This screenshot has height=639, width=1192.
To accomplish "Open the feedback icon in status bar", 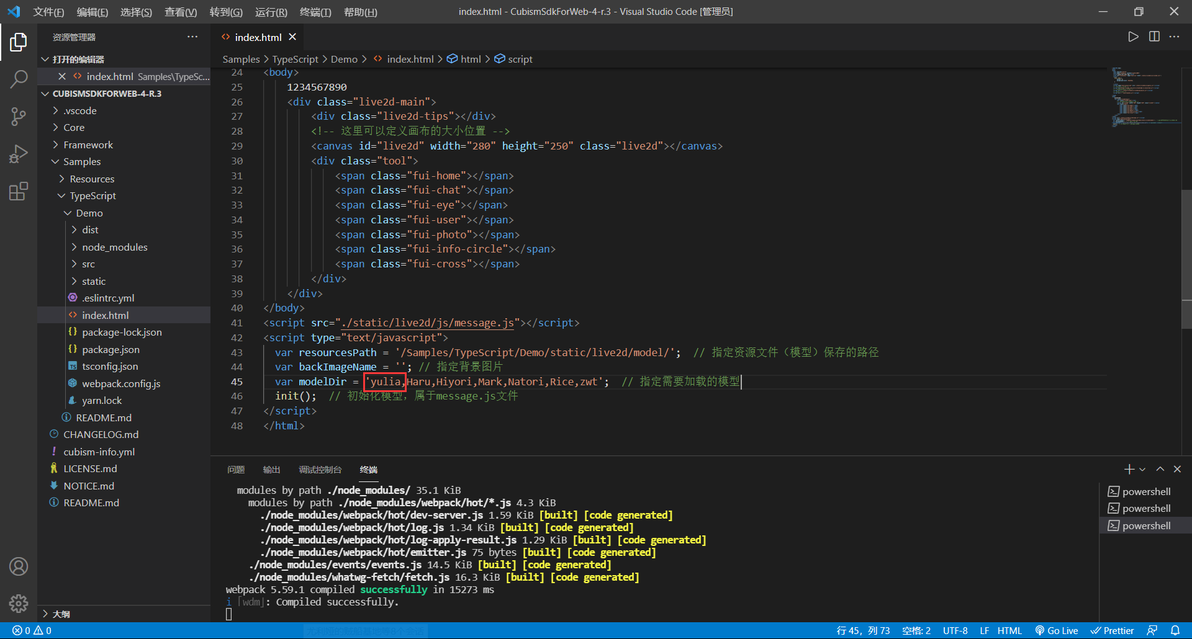I will [1152, 631].
